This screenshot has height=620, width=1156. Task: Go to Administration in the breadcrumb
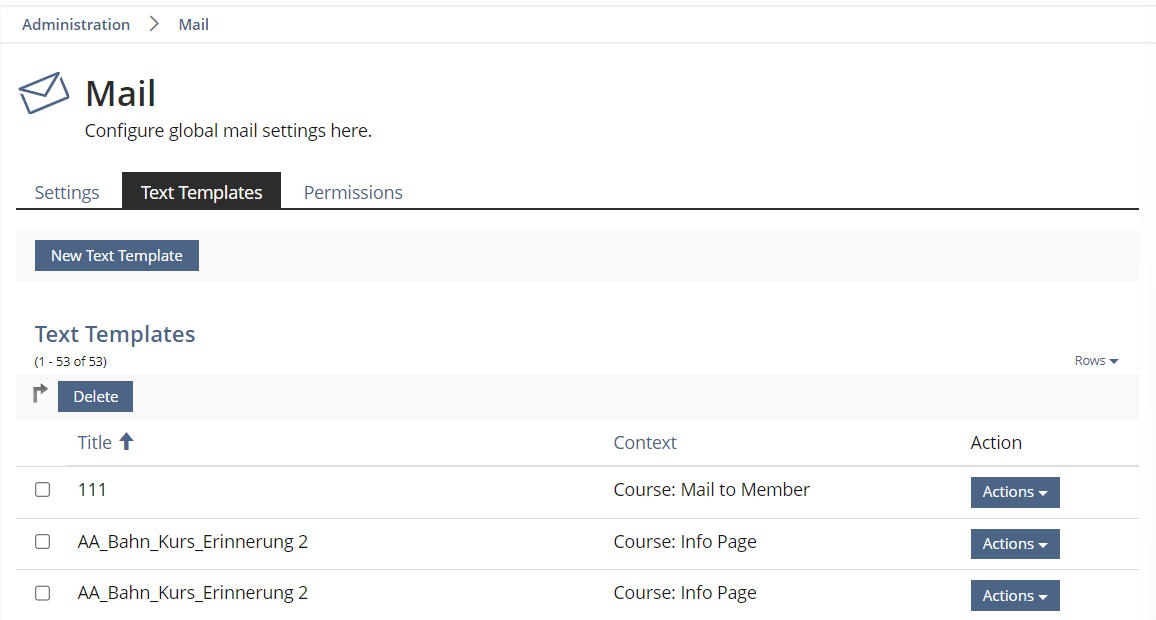click(76, 24)
